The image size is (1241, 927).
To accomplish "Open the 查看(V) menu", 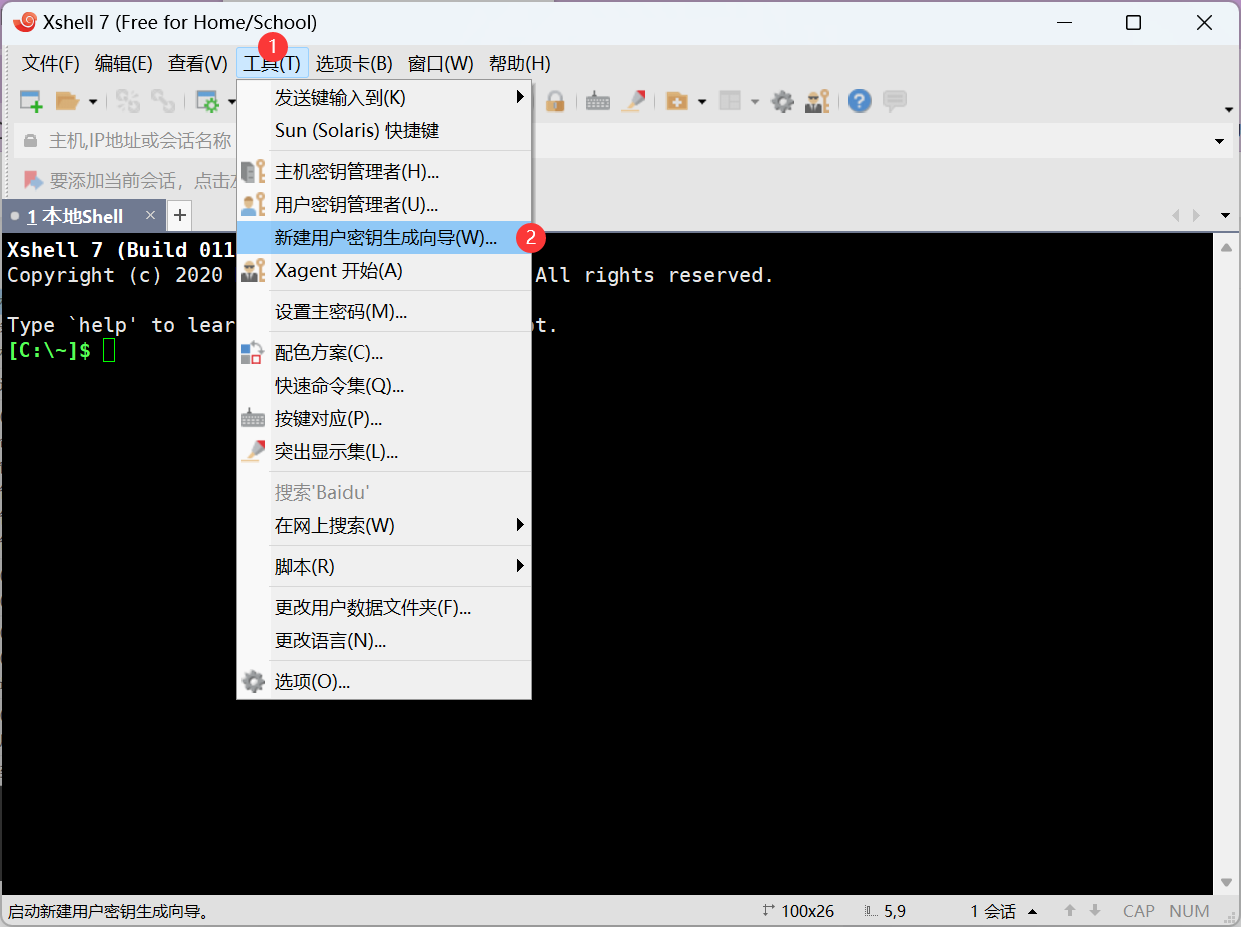I will tap(198, 64).
